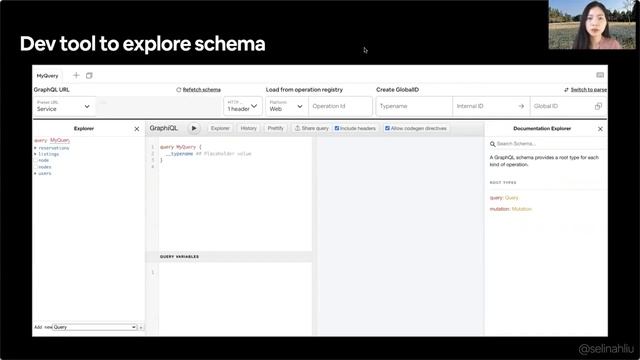Focus the Typename input field
The width and height of the screenshot is (640, 360).
[414, 106]
